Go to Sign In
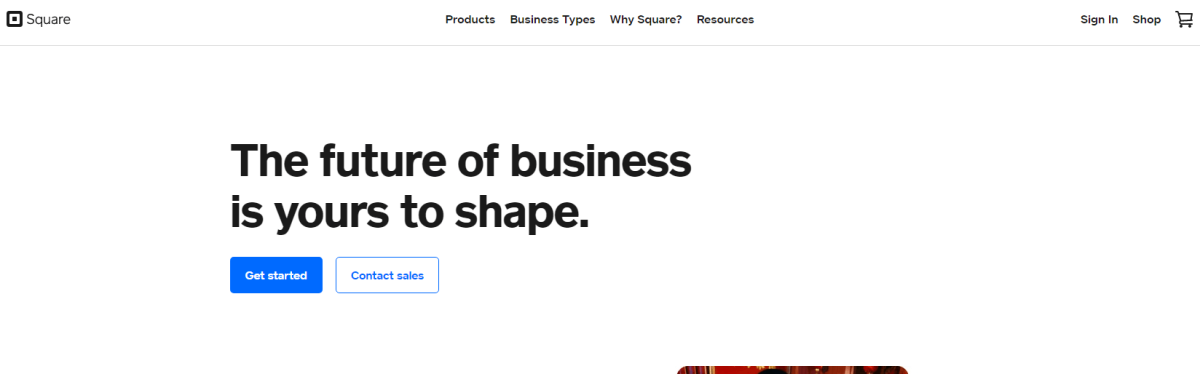This screenshot has width=1200, height=374. (1099, 20)
